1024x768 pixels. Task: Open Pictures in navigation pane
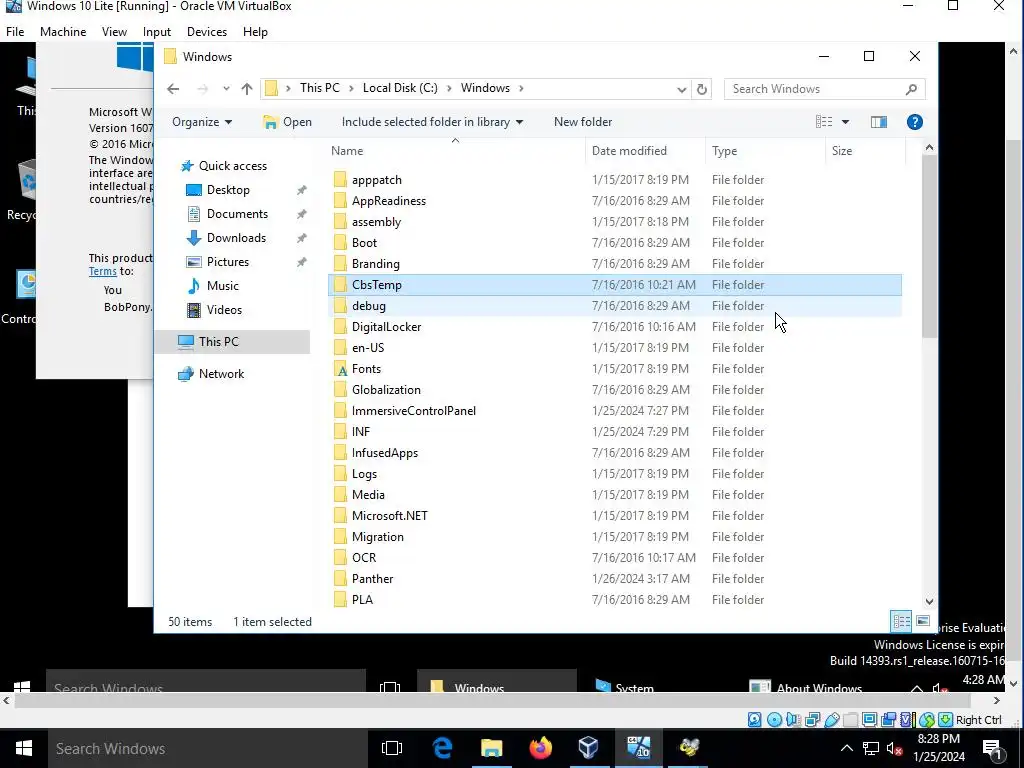click(x=227, y=262)
